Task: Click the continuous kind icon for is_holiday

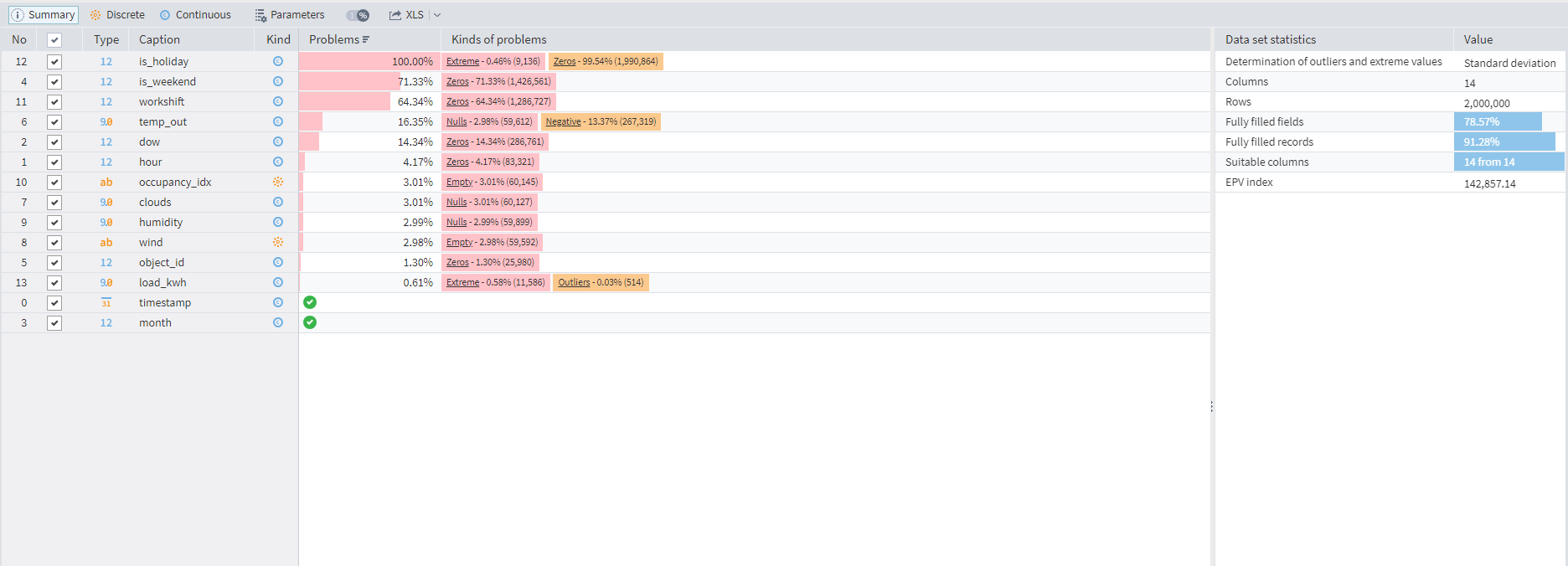Action: coord(278,61)
